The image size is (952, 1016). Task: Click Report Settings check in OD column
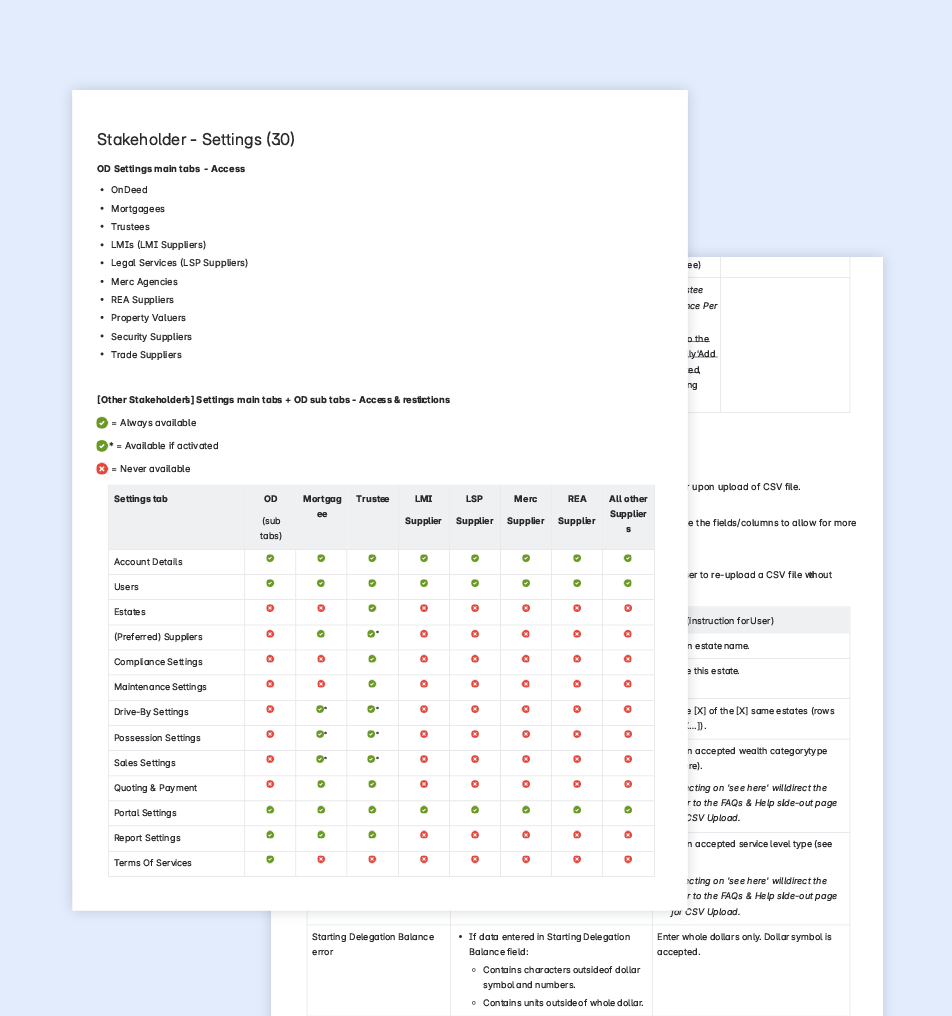pos(270,835)
